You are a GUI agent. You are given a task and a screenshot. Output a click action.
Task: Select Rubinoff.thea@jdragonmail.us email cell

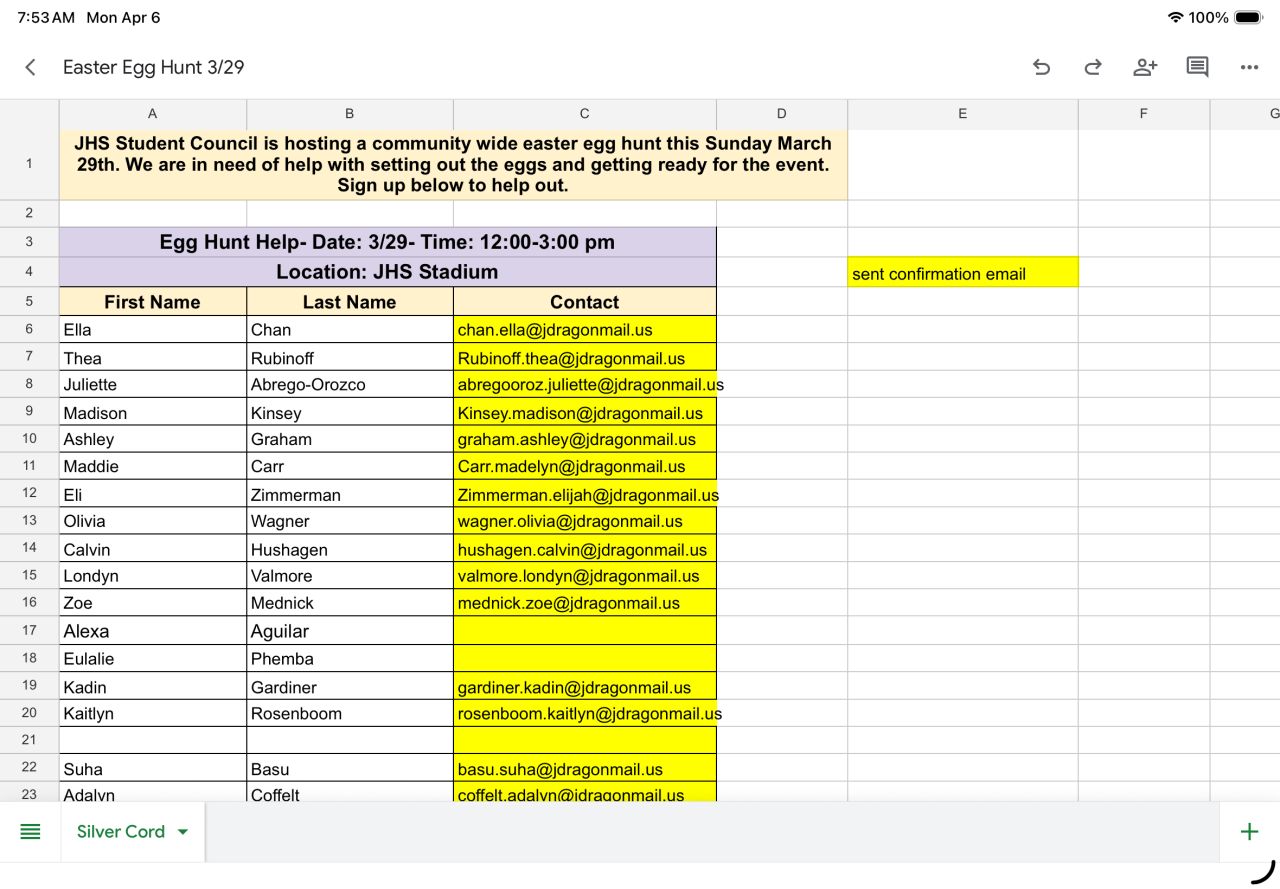pos(585,358)
